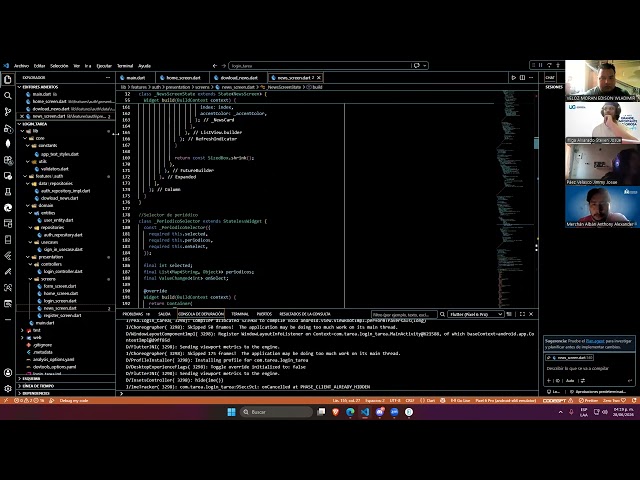
Task: Open editor more actions ellipsis
Action: pyautogui.click(x=531, y=78)
